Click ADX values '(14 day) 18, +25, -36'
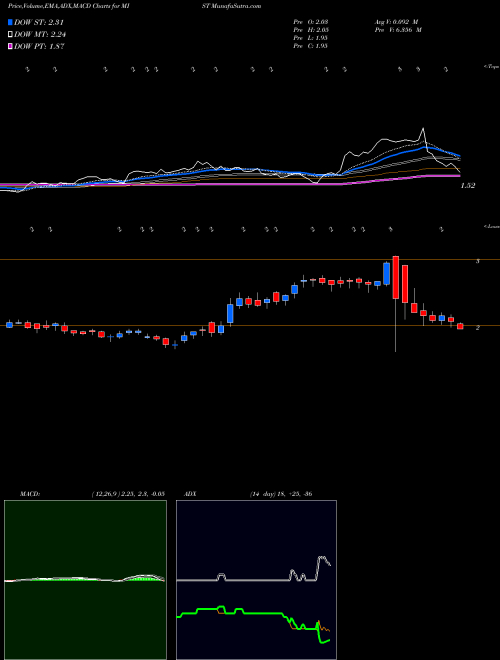 coord(280,494)
